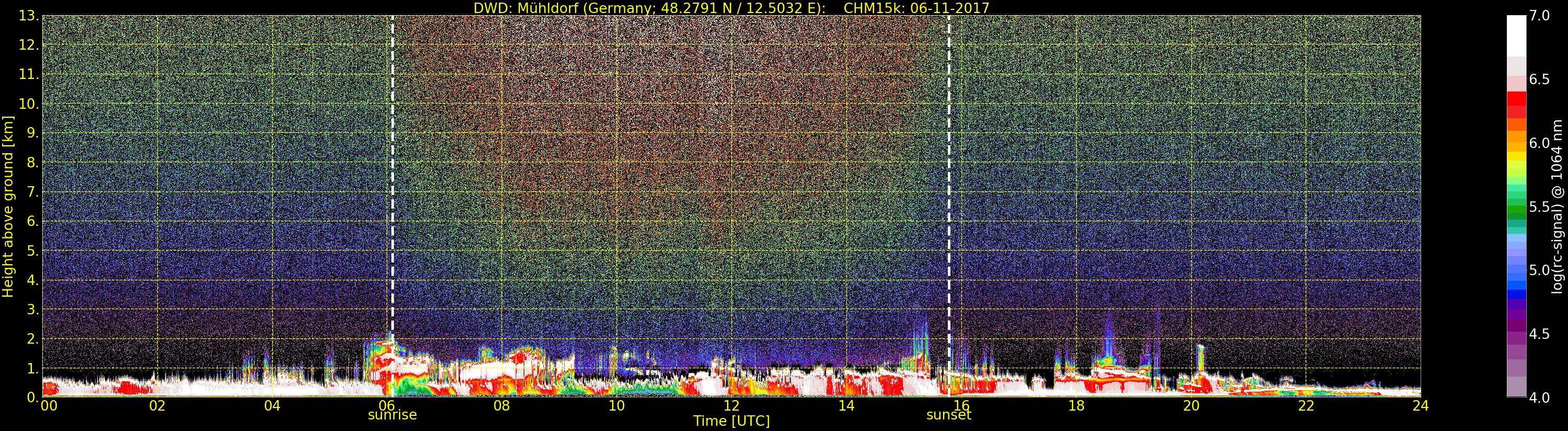
Task: Select height axis tick '12.'
Action: pos(29,45)
